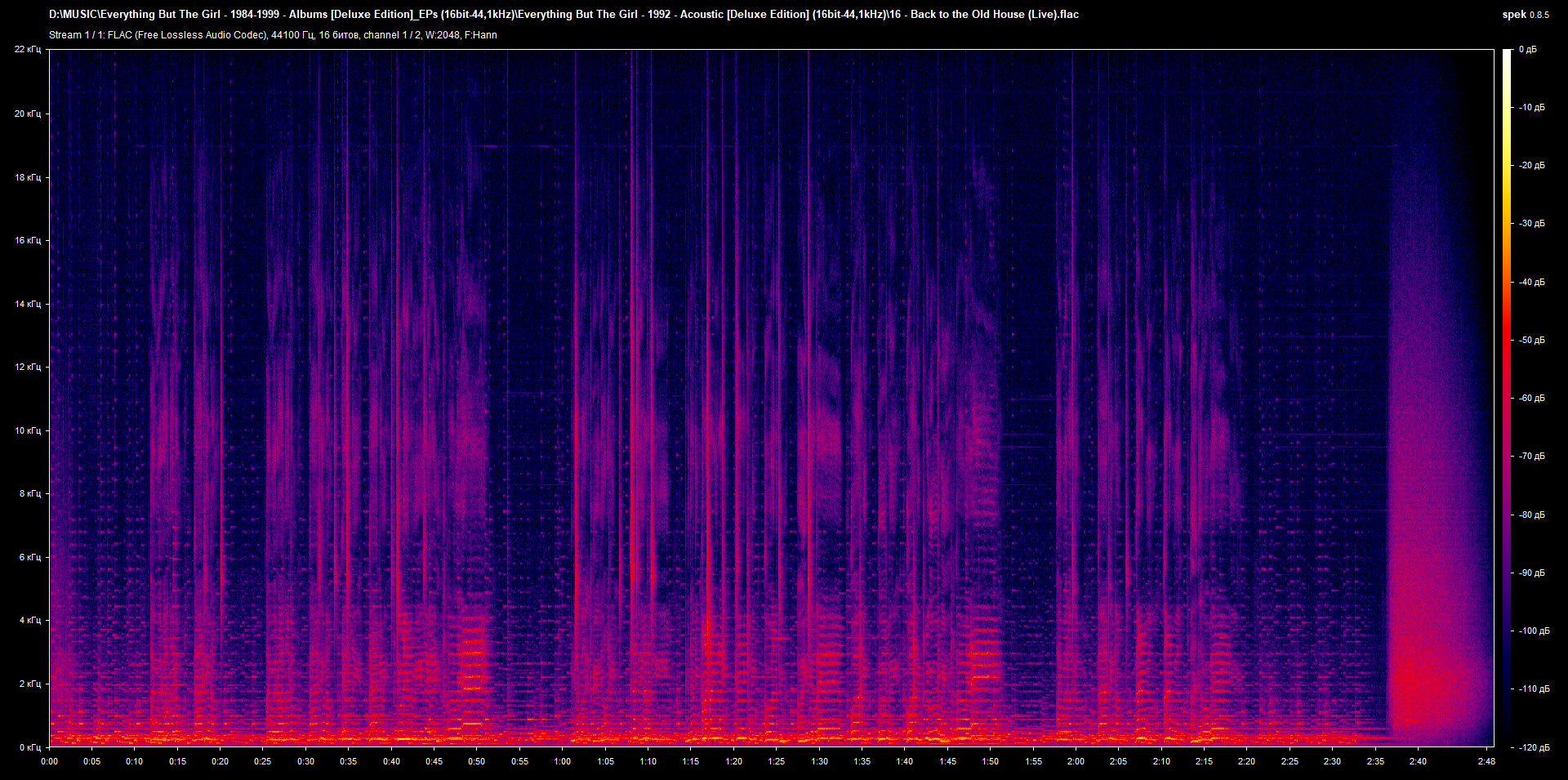The width and height of the screenshot is (1568, 780).
Task: Click the 1:25 time axis label
Action: 777,761
